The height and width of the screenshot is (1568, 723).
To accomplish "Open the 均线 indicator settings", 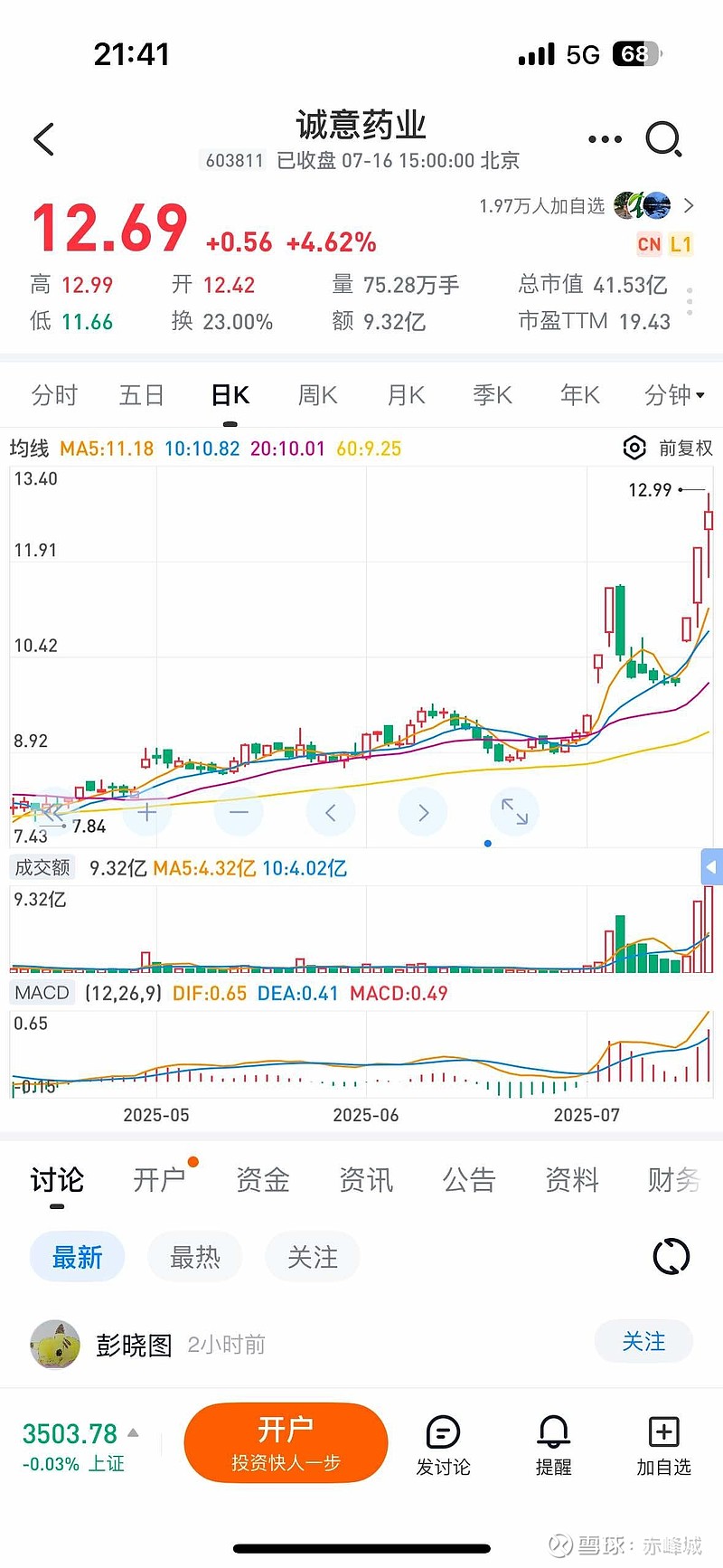I will 29,449.
